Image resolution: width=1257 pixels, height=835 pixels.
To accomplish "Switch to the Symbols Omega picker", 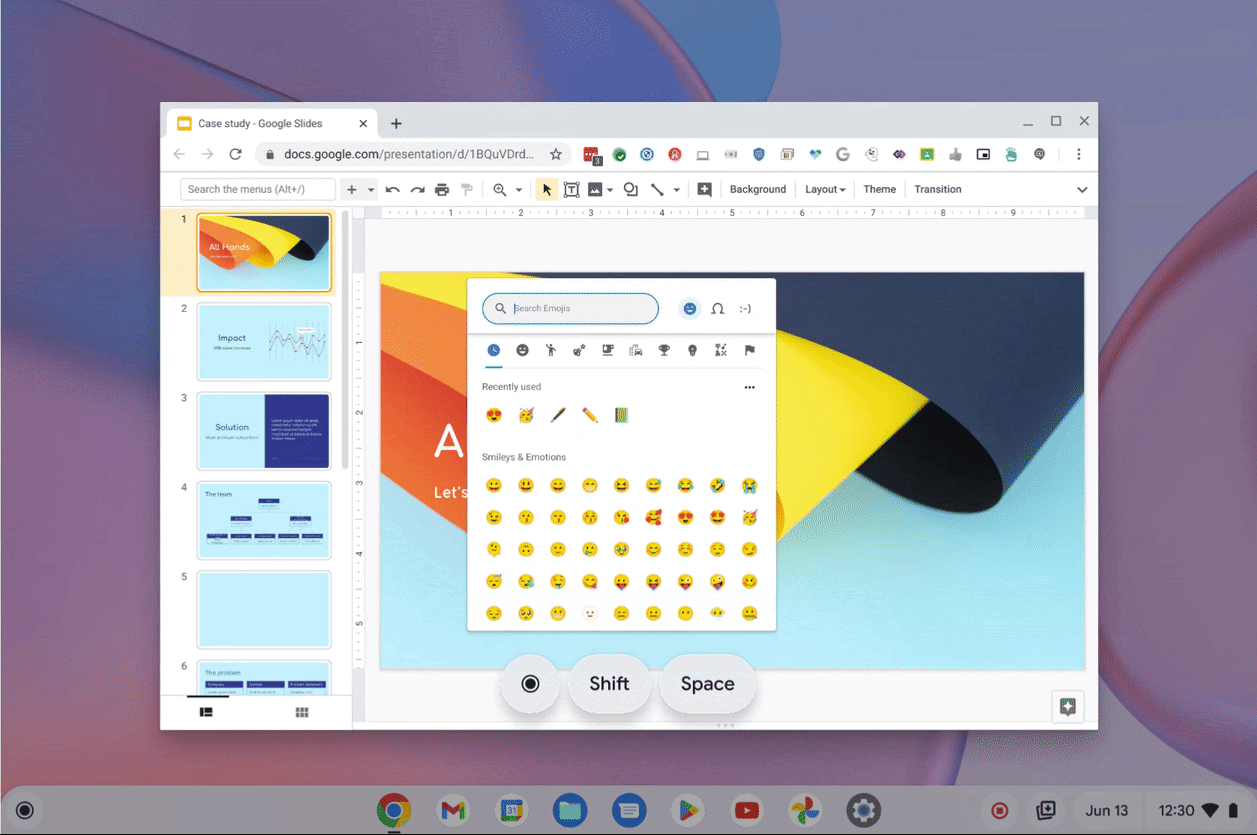I will click(x=717, y=308).
